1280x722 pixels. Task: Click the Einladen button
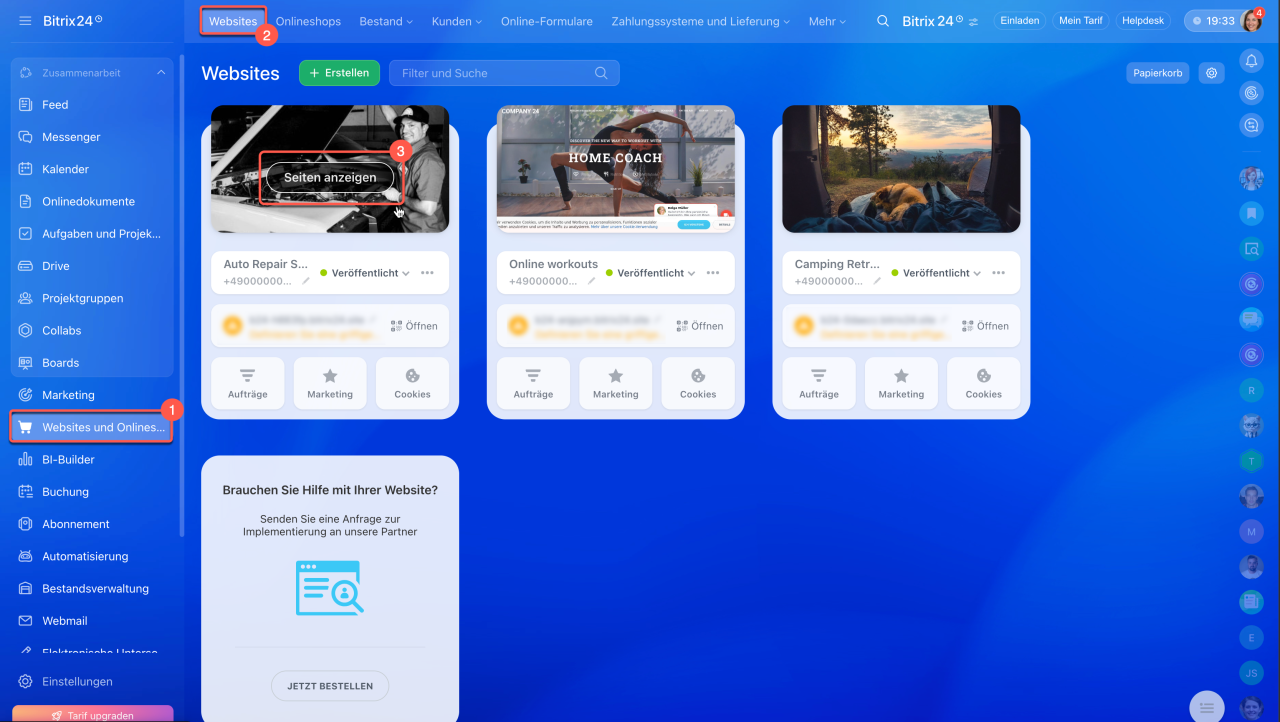[1020, 21]
